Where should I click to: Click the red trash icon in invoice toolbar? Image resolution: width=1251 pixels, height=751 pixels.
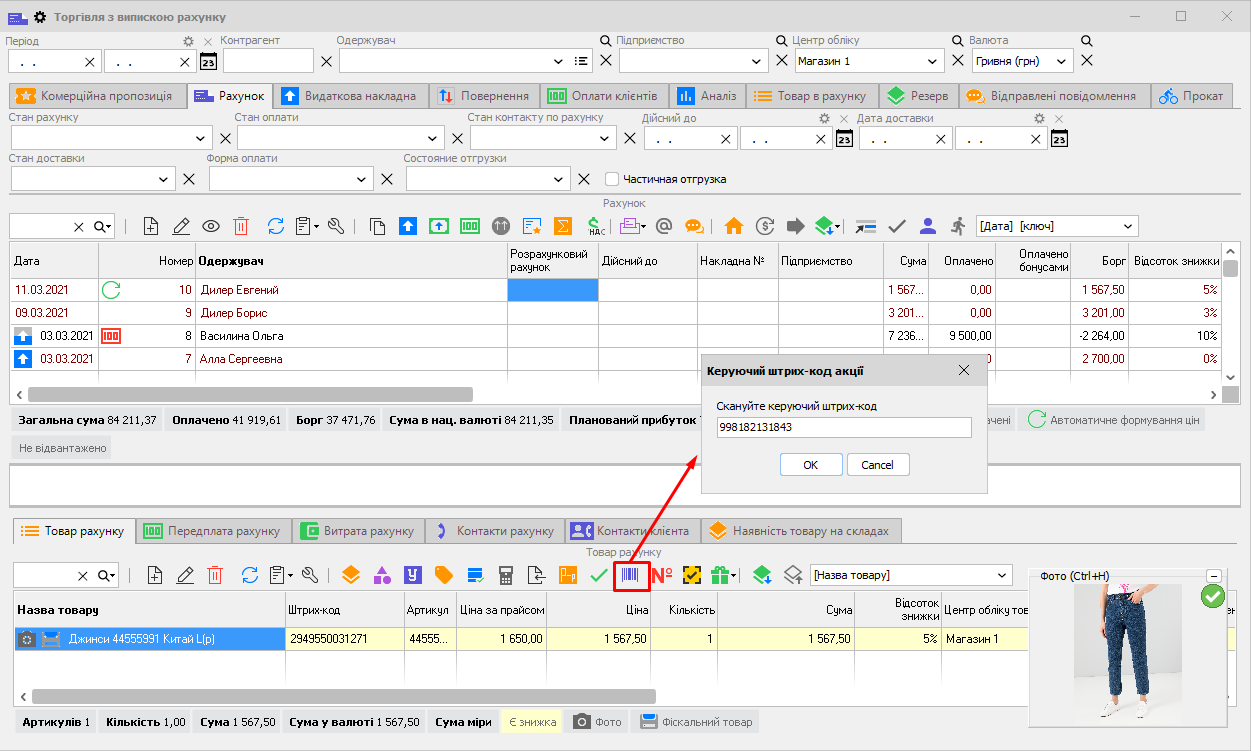pos(241,226)
